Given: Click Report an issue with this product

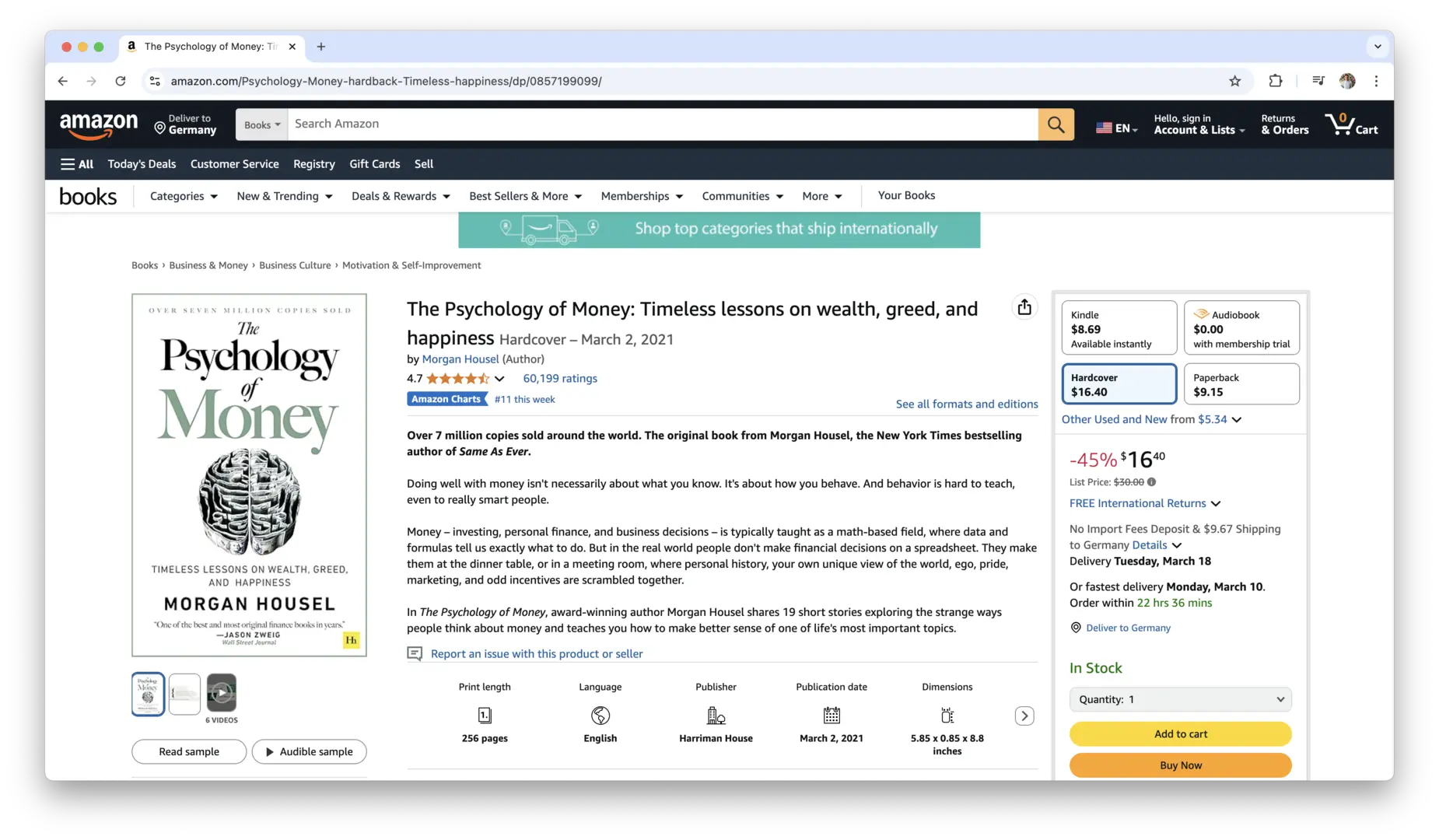Looking at the screenshot, I should tap(537, 654).
